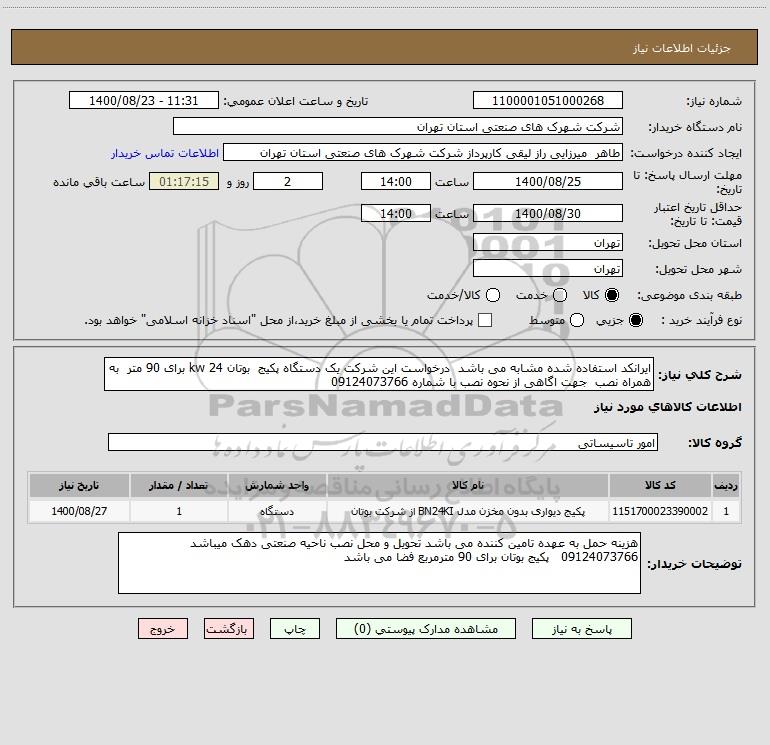The width and height of the screenshot is (770, 745).
Task: Click the product name cell BN24KI
Action: (468, 511)
